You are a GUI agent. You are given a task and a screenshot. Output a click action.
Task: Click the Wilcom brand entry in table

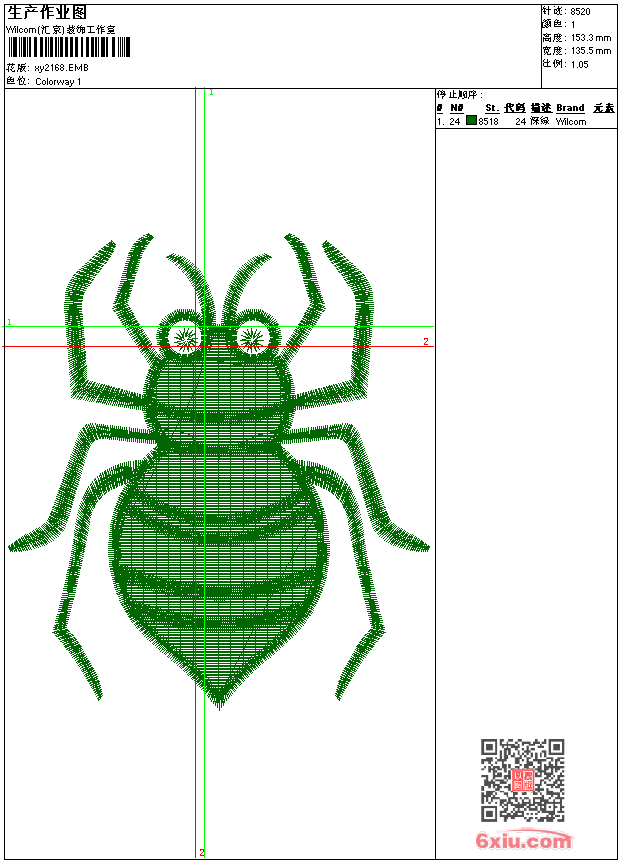pos(571,121)
